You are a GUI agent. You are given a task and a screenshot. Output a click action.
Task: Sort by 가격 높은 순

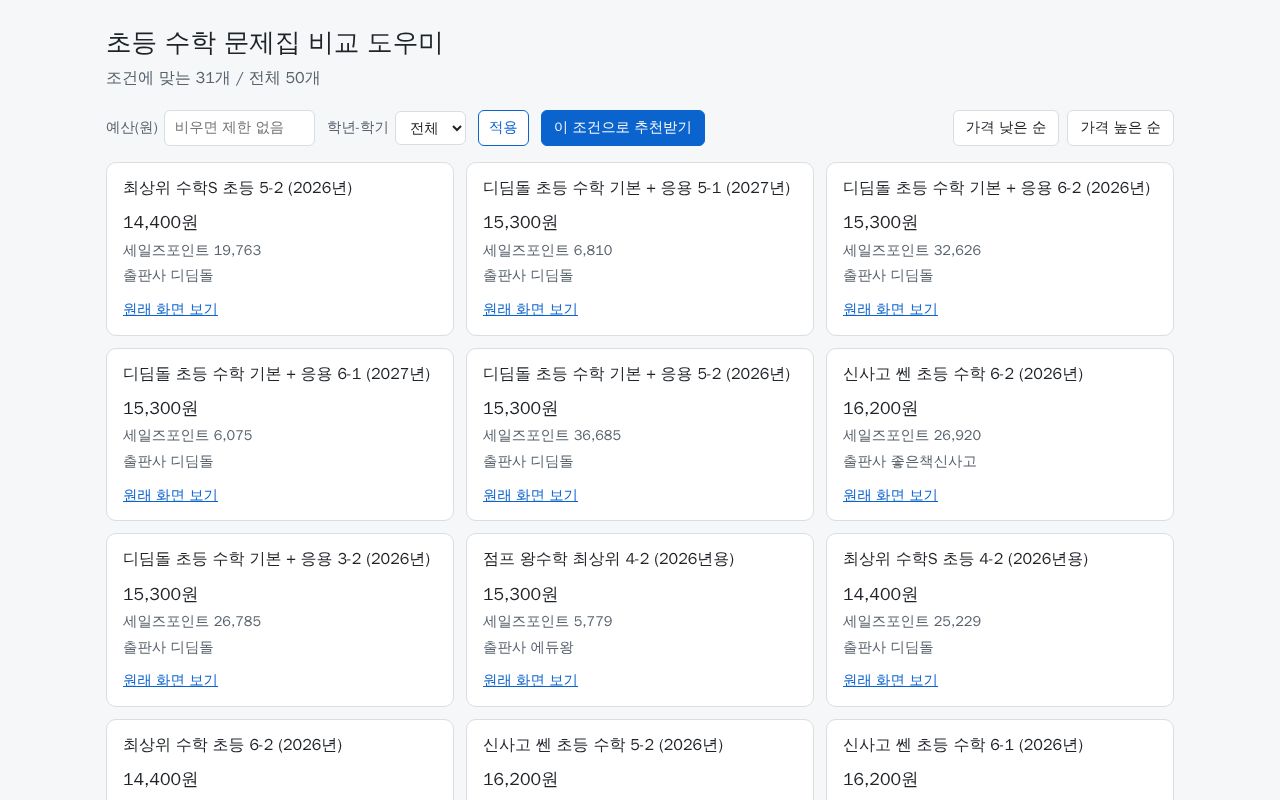[x=1120, y=128]
